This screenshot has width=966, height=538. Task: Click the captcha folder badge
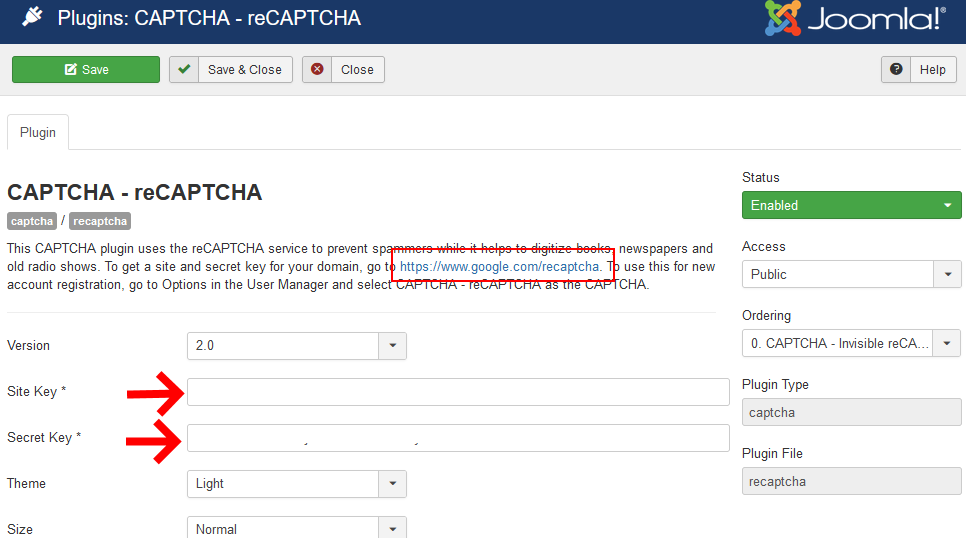coord(32,221)
